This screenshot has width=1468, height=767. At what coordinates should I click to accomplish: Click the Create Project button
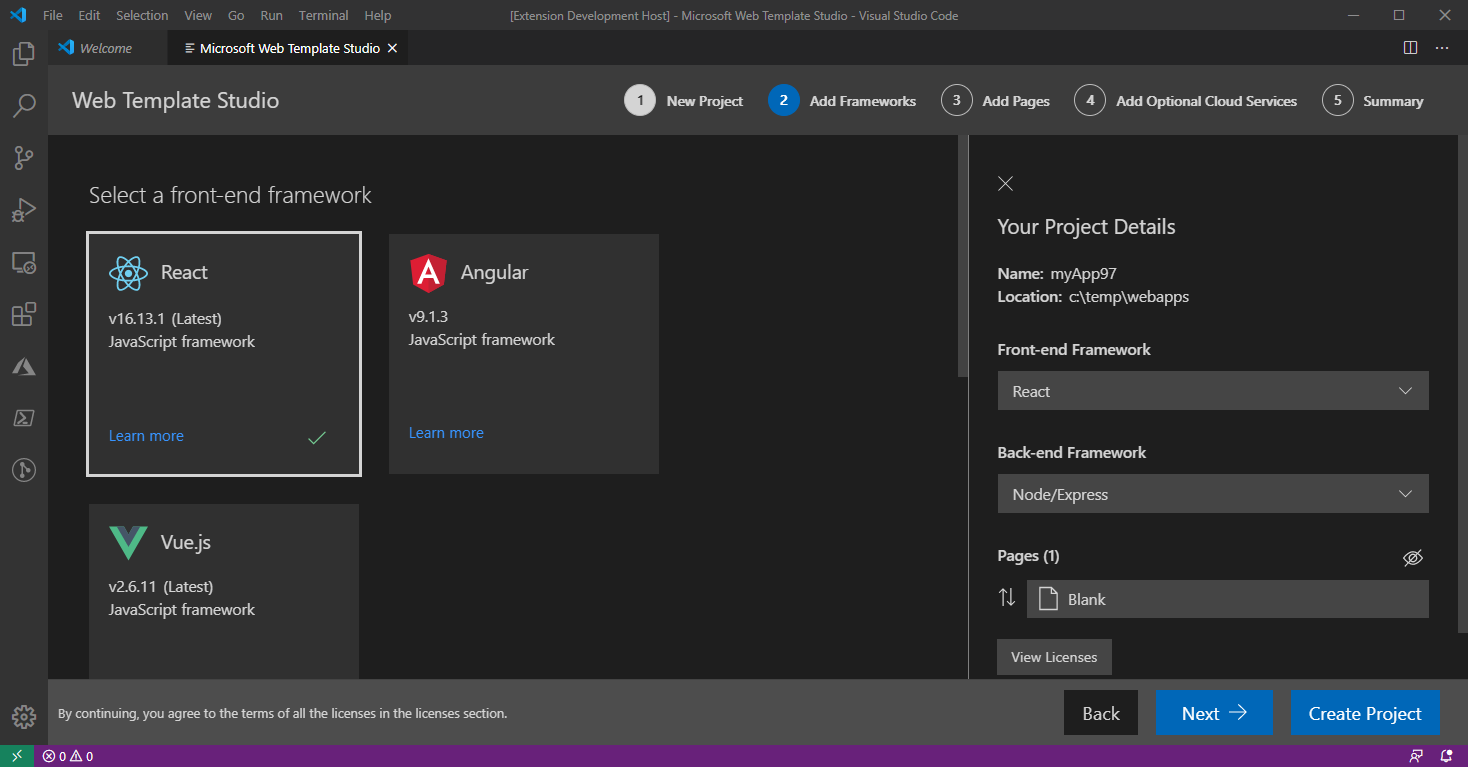[x=1365, y=713]
